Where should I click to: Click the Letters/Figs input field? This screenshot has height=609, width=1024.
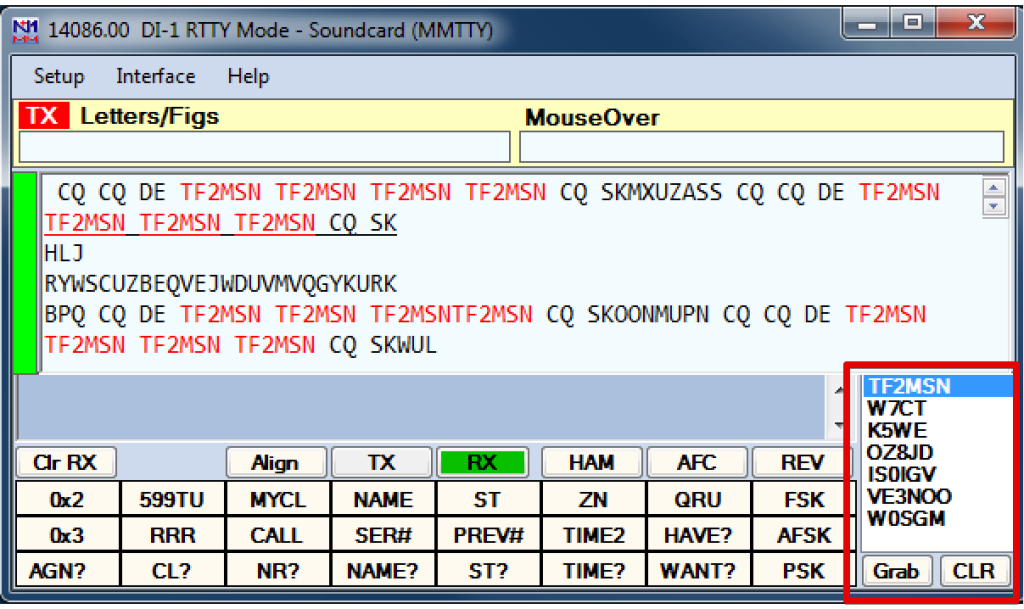point(264,147)
